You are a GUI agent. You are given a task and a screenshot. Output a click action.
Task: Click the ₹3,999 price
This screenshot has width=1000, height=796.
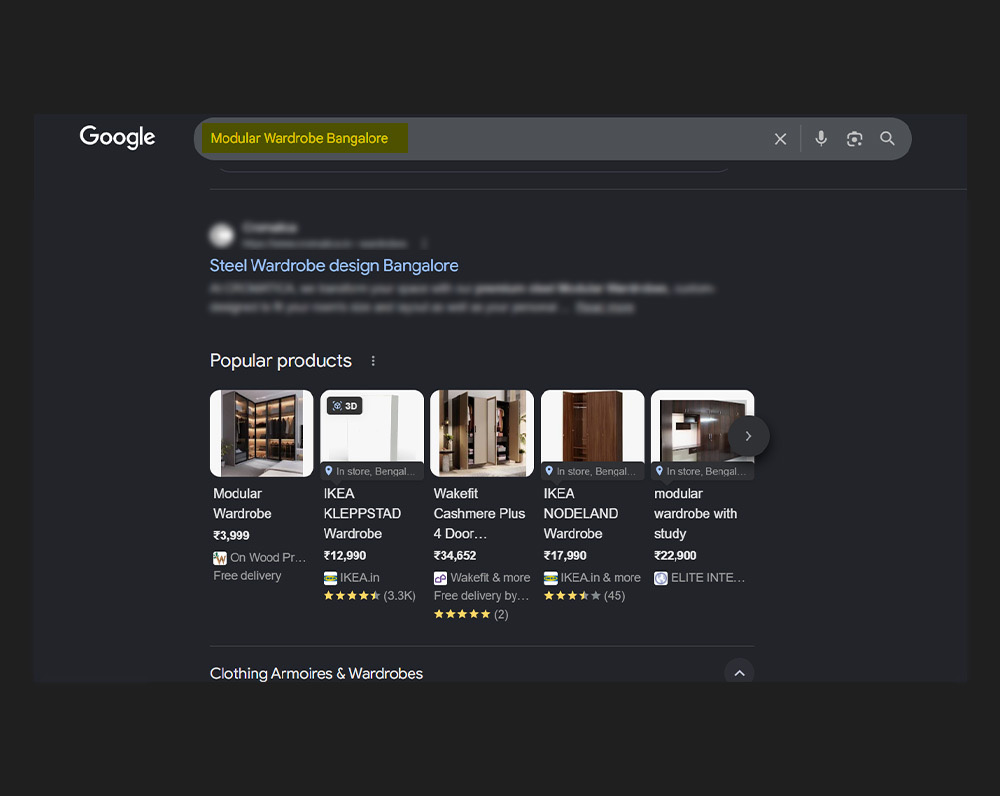click(231, 535)
